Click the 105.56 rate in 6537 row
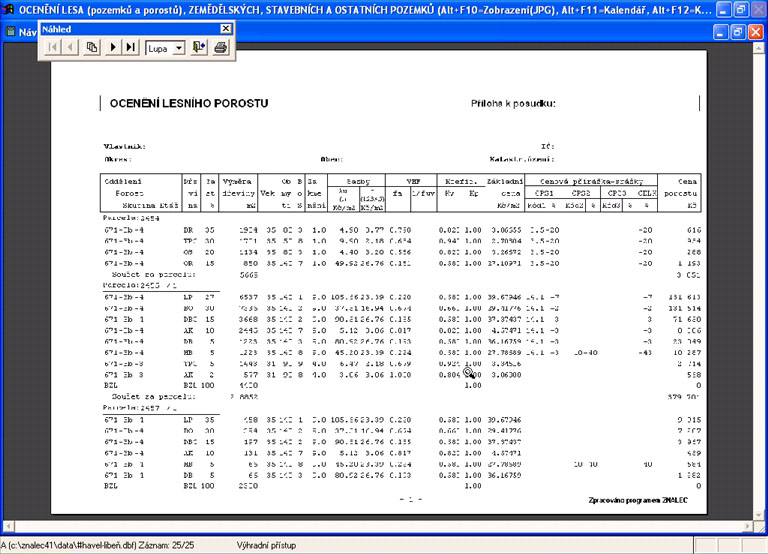This screenshot has width=768, height=554. click(344, 297)
